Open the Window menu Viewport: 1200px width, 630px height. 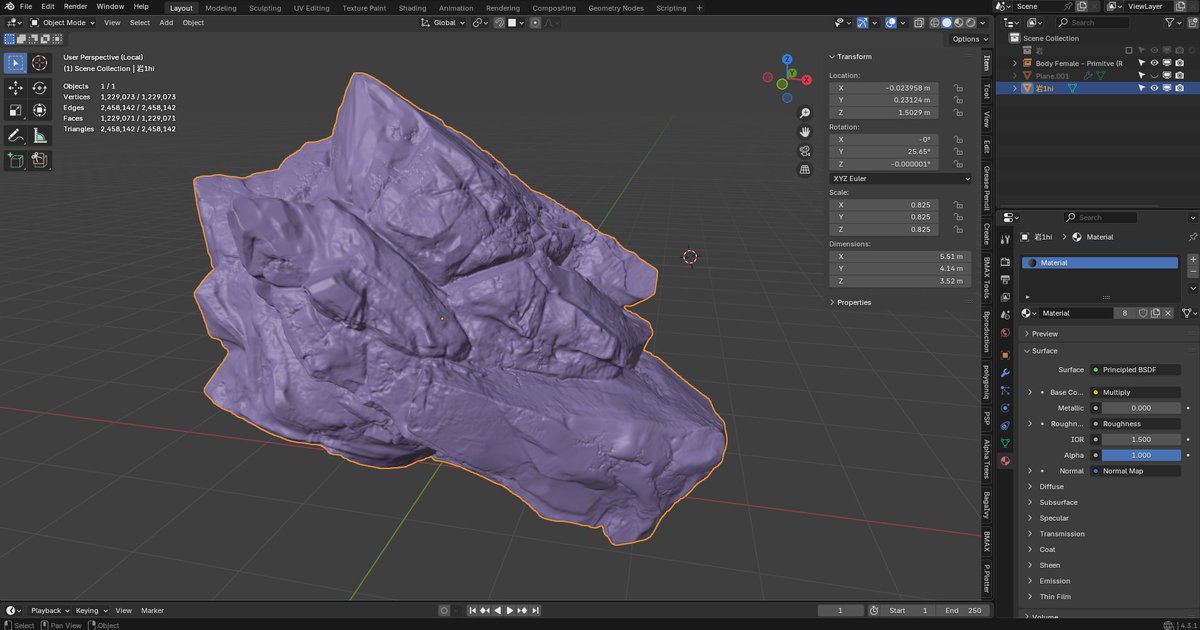tap(110, 7)
